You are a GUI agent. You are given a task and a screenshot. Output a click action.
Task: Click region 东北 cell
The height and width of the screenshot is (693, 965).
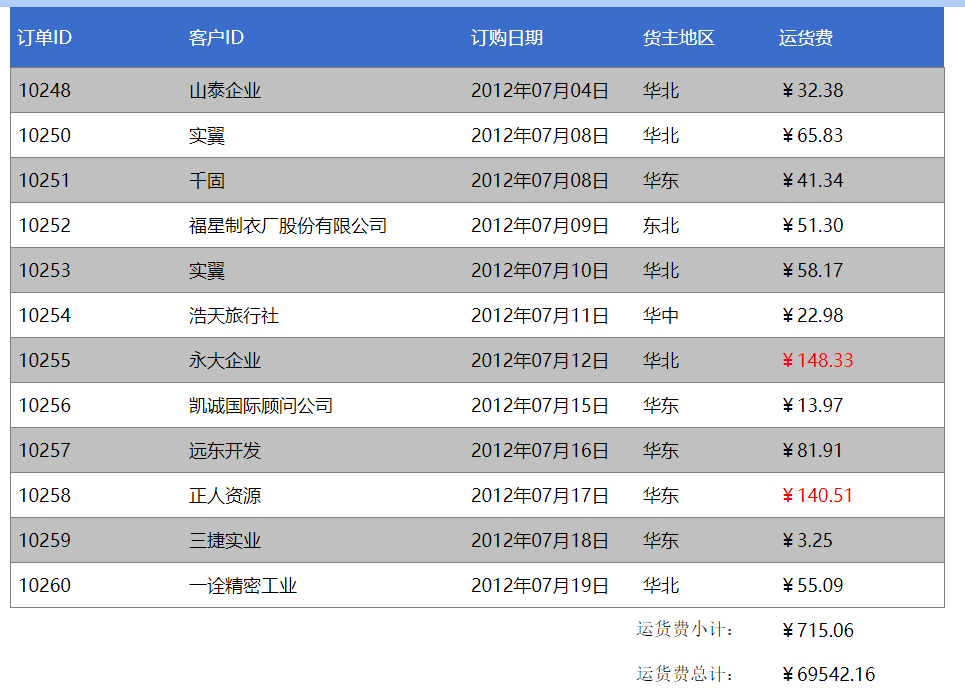coord(660,225)
